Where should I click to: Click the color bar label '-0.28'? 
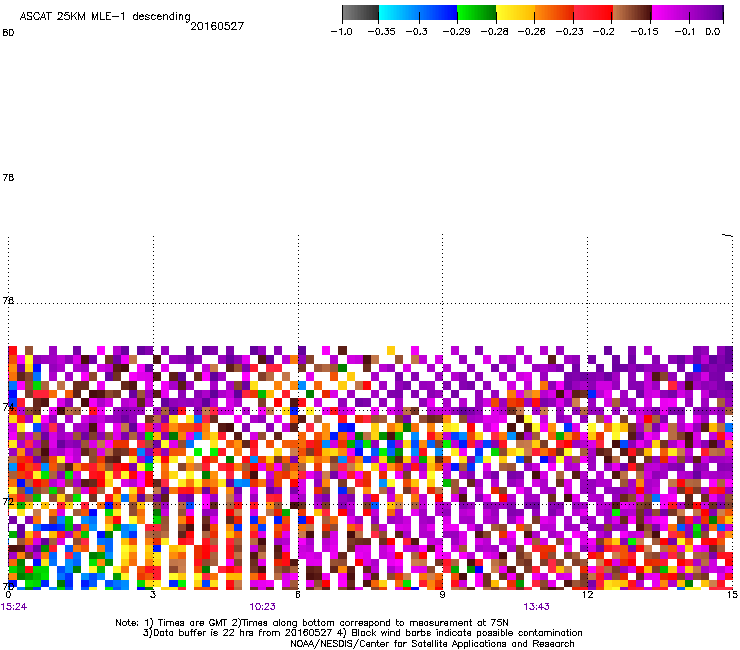[x=494, y=32]
